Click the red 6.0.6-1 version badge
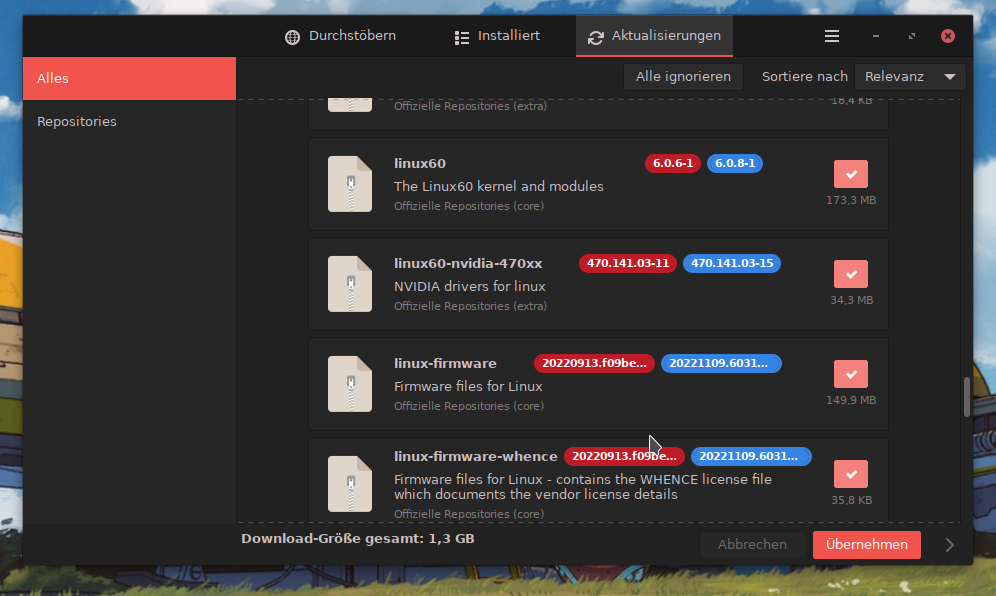Screen dimensions: 996x596 (x=673, y=163)
